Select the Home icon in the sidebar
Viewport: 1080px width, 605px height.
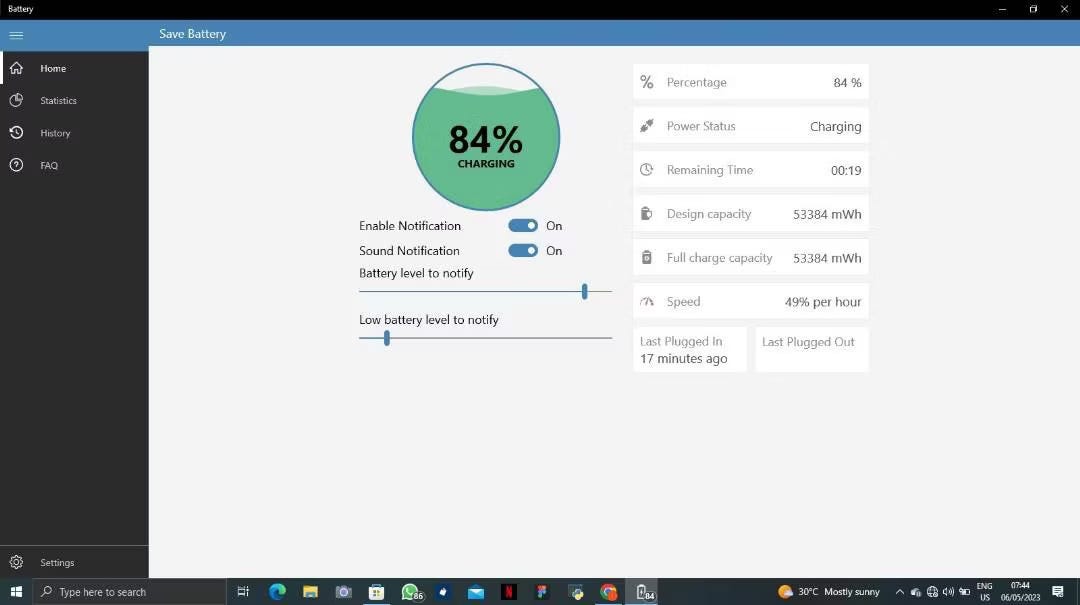pos(16,68)
